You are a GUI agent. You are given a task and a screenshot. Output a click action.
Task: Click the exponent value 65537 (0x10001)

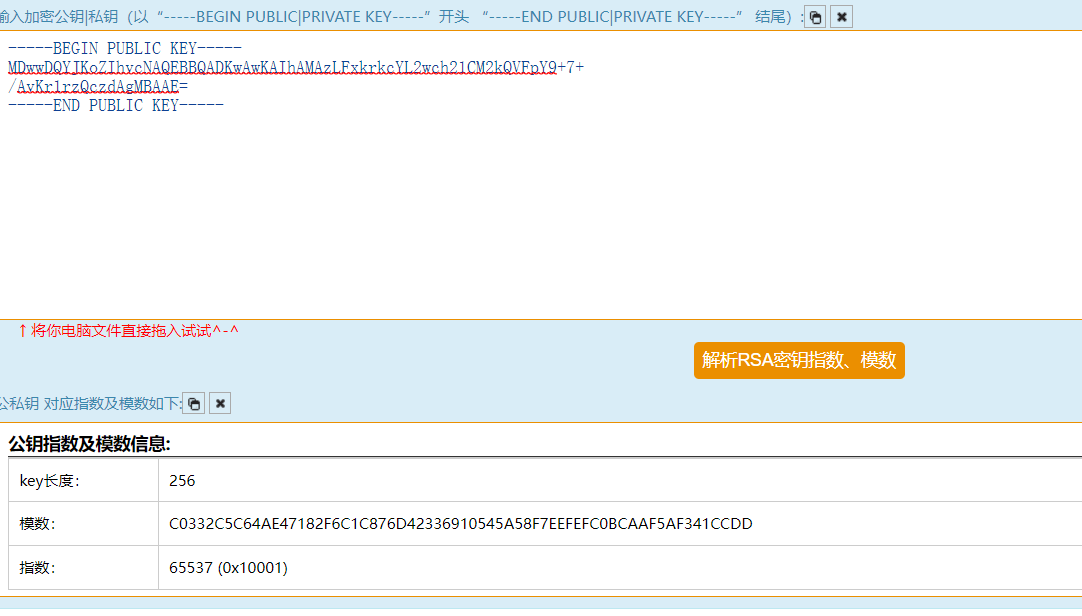(x=226, y=567)
